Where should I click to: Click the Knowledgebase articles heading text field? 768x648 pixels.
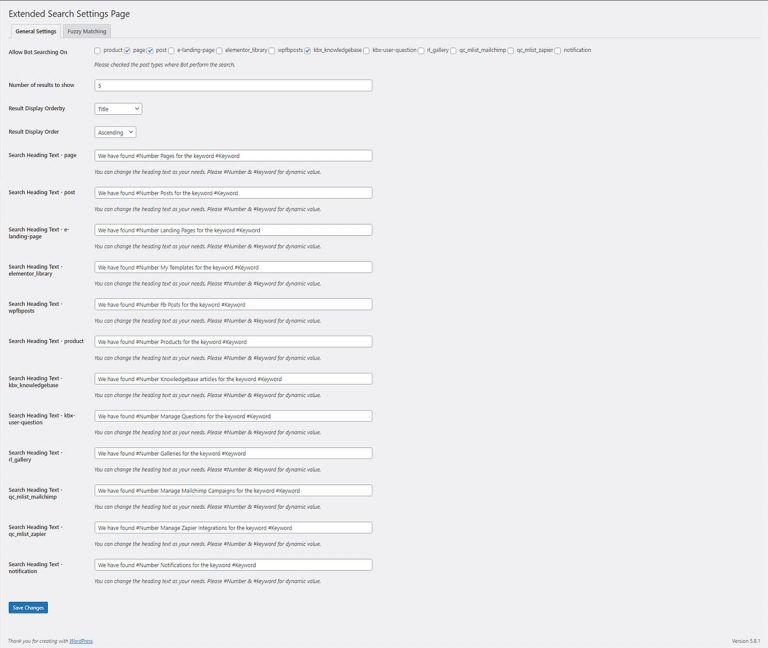[233, 379]
